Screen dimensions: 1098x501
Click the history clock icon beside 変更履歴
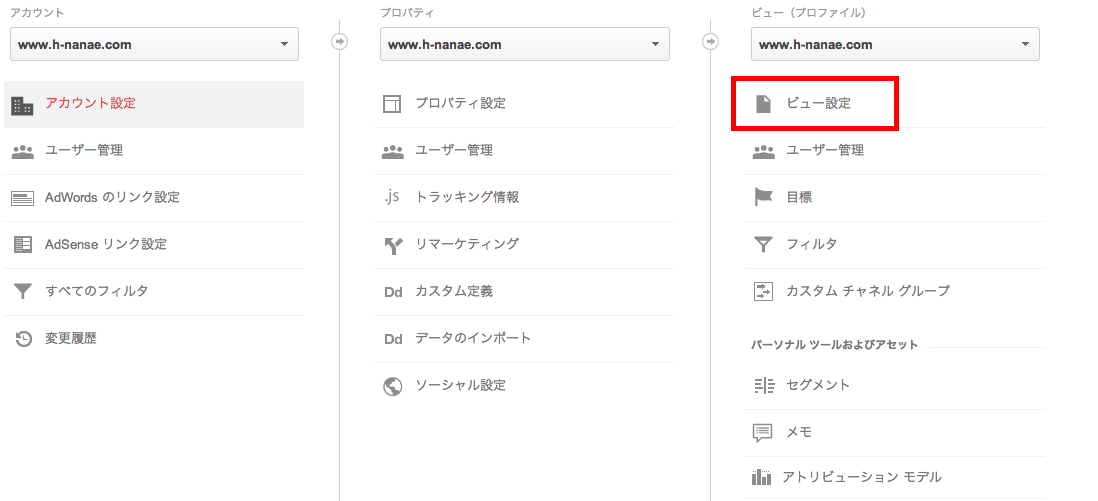click(x=23, y=339)
